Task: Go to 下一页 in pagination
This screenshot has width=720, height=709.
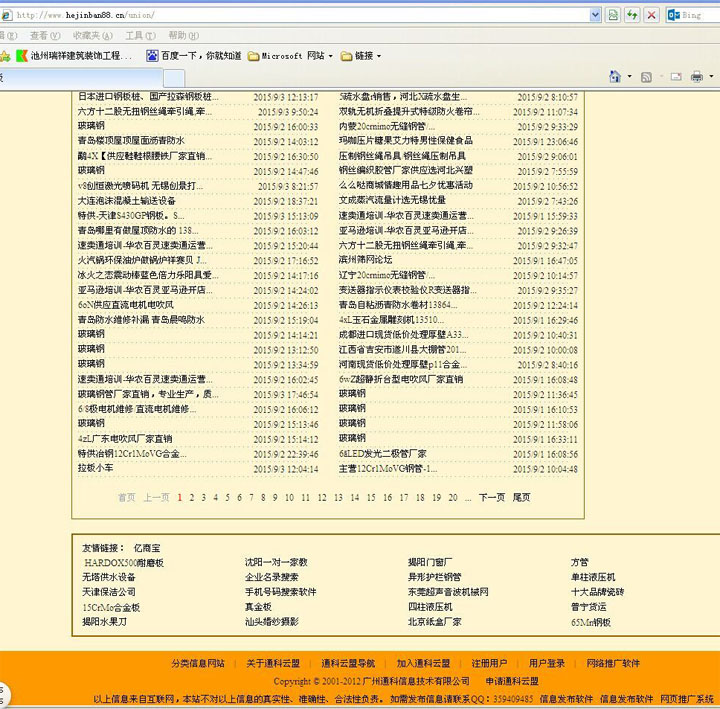Action: click(491, 497)
